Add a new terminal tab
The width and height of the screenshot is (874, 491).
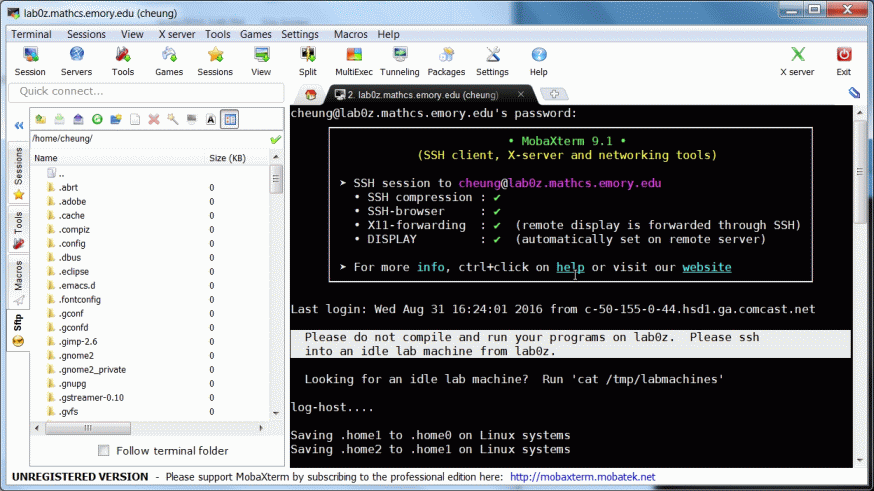[554, 94]
